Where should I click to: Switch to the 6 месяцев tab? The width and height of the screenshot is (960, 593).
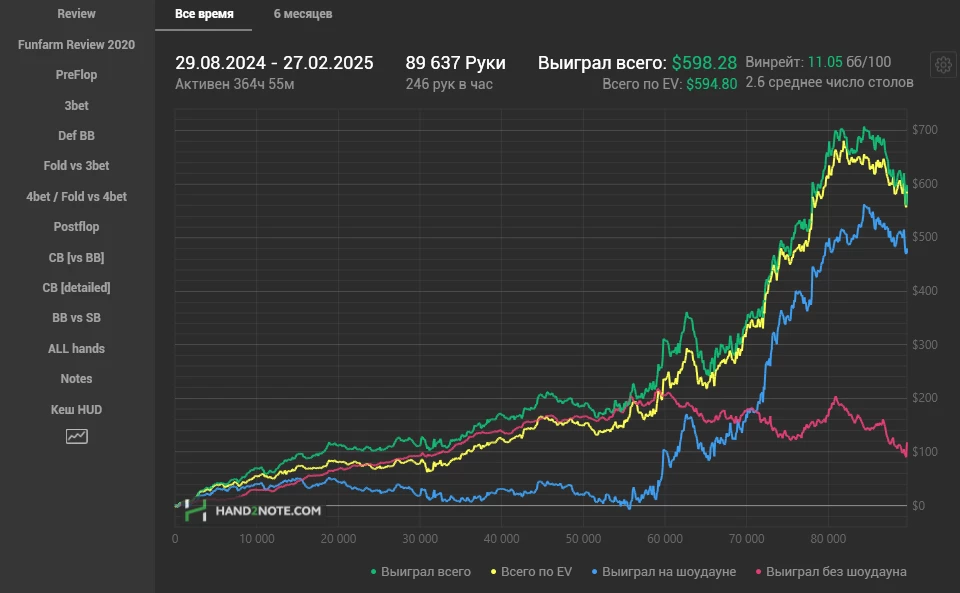coord(303,14)
